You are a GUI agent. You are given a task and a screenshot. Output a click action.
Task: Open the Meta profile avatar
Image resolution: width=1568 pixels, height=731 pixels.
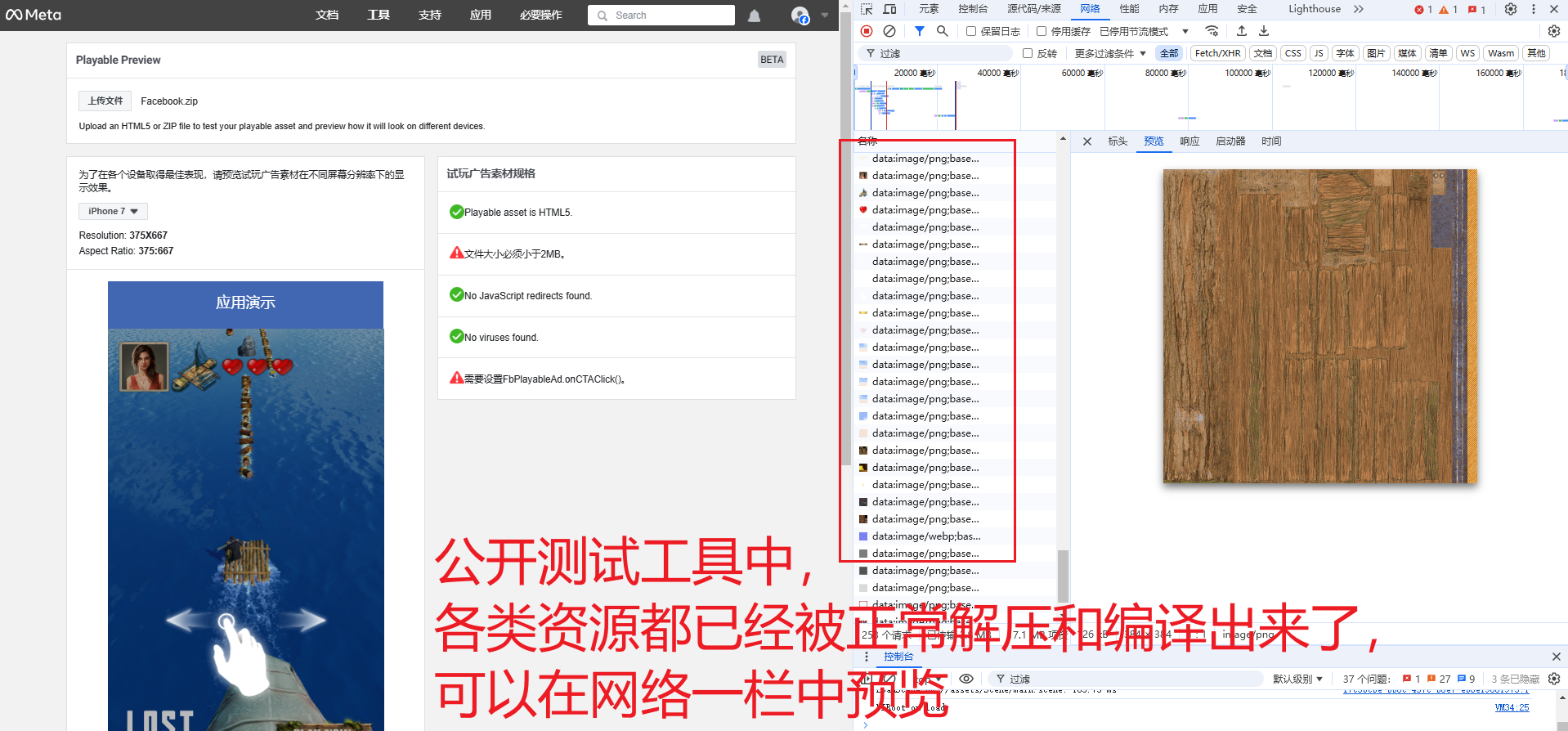(x=800, y=16)
